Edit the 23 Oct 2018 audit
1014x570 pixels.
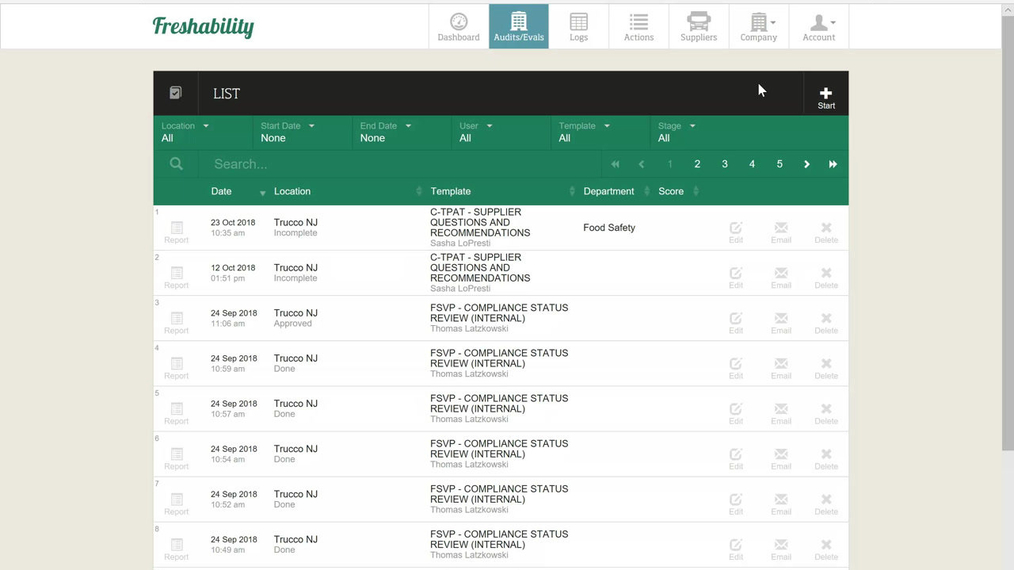[x=736, y=232]
